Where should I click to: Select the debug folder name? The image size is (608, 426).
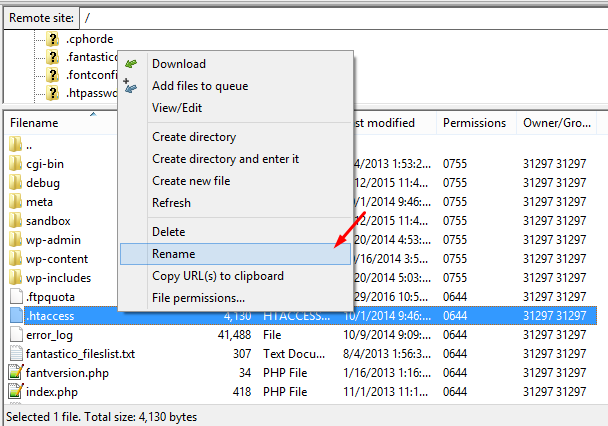[x=43, y=183]
